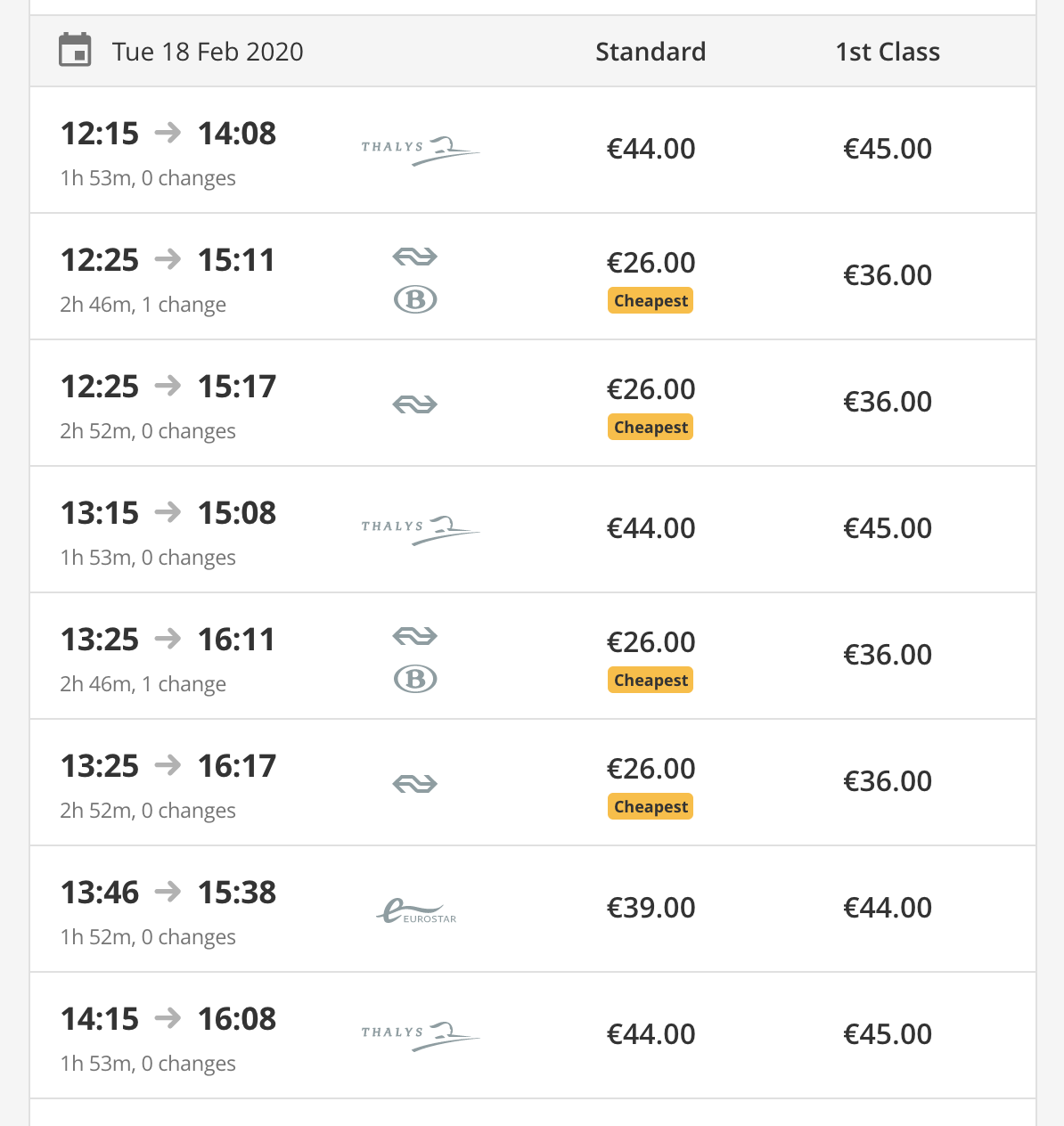
Task: Click the Eurostar logo on the 13:46 train
Action: click(x=416, y=910)
